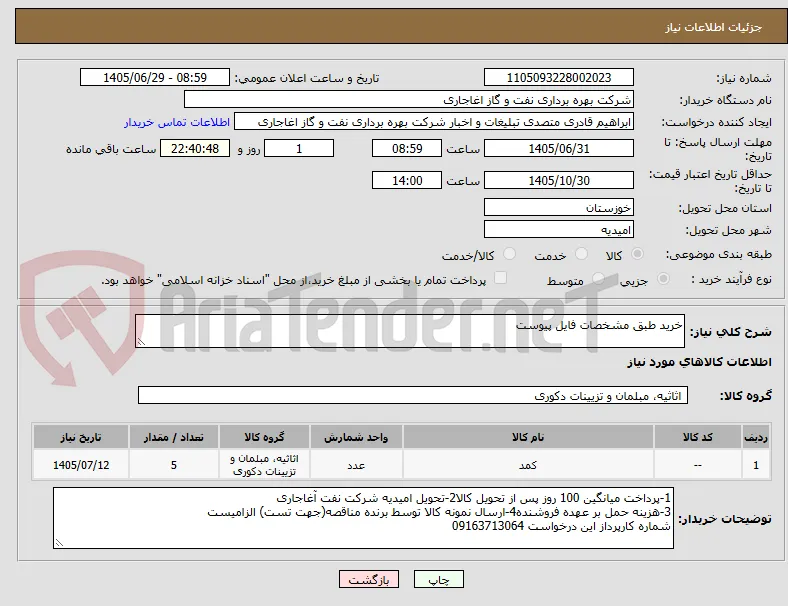Click the buyer notes textarea resize handle
788x606 pixels.
(59, 543)
